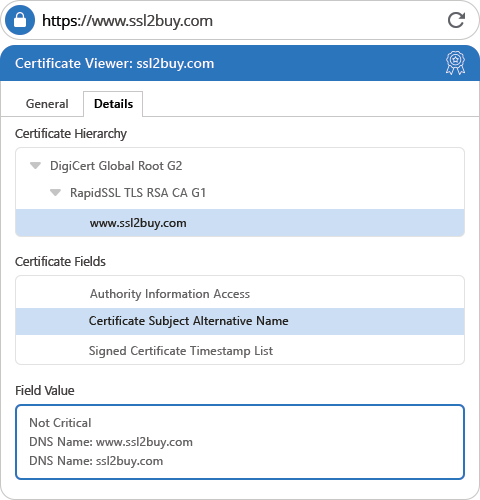Click the certificate ribbon badge icon
The image size is (480, 500).
tap(455, 63)
